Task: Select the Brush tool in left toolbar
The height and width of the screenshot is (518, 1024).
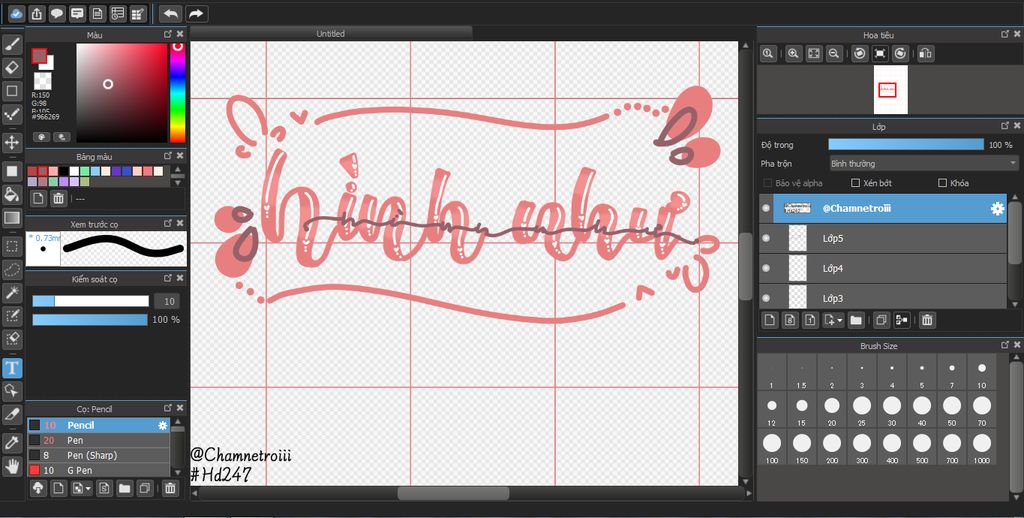Action: tap(12, 44)
